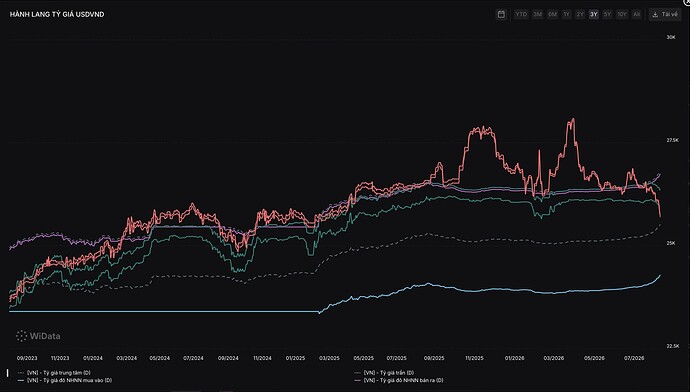Toggle the Tỷ giá đô NHNN mua vào legend
Image resolution: width=690 pixels, height=392 pixels.
tap(65, 380)
